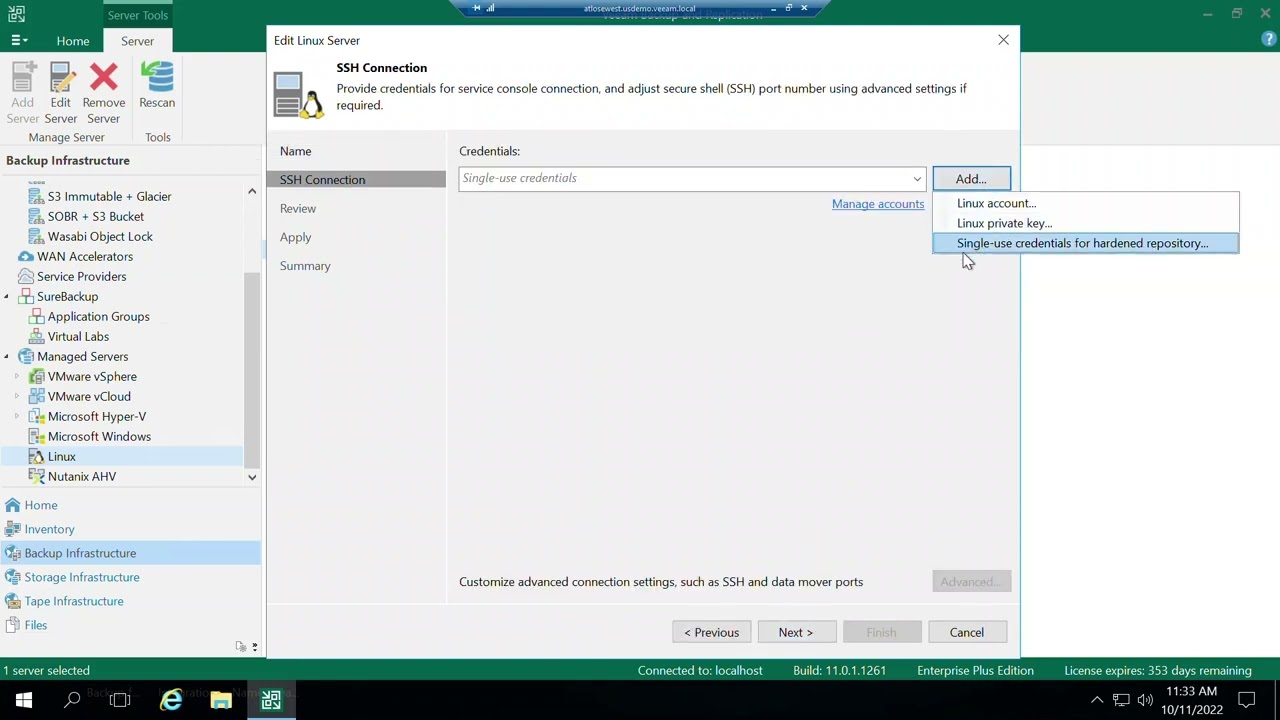Viewport: 1280px width, 720px height.
Task: Open the Name wizard step
Action: 295,151
